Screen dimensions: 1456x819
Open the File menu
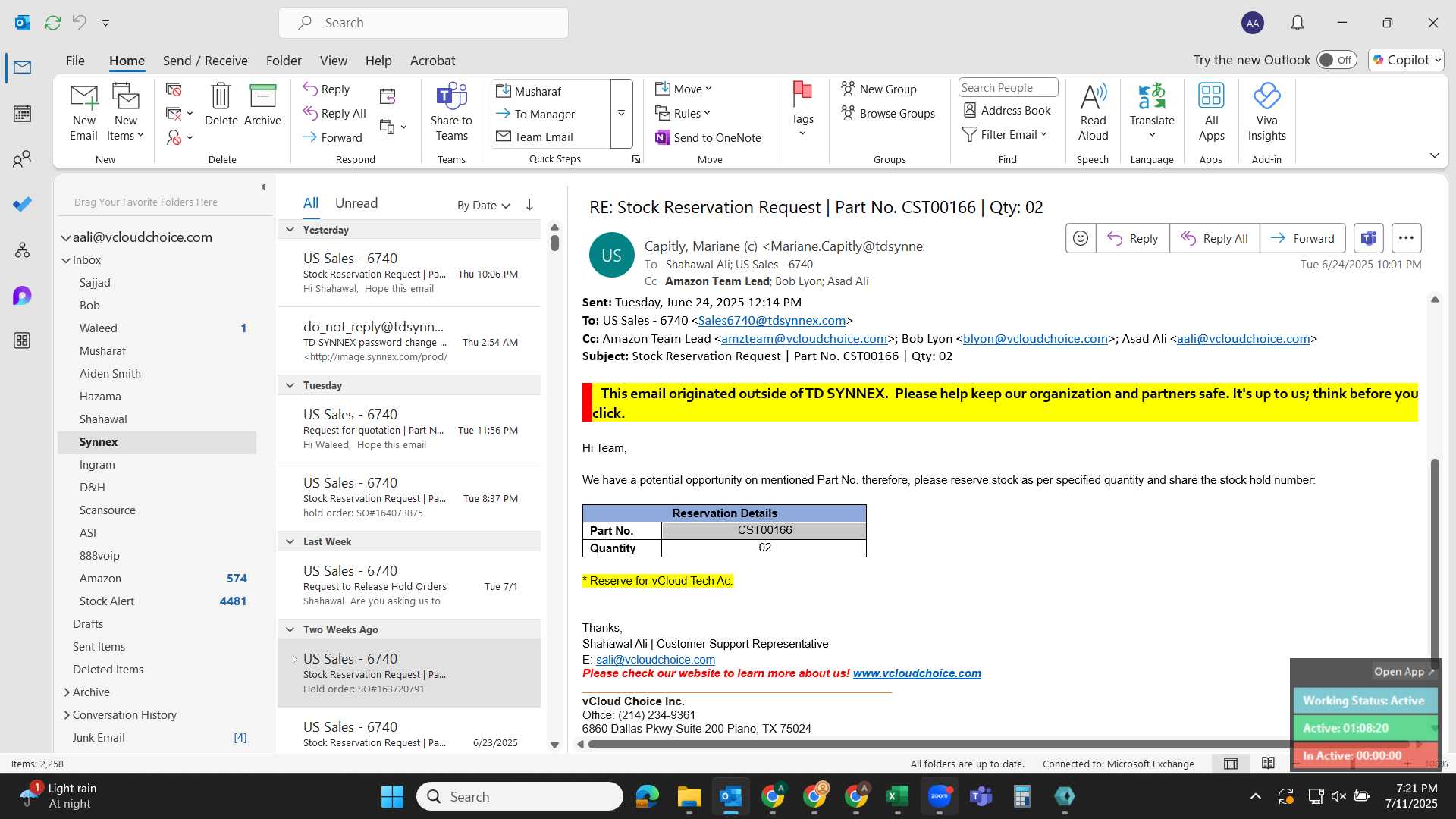pos(75,61)
